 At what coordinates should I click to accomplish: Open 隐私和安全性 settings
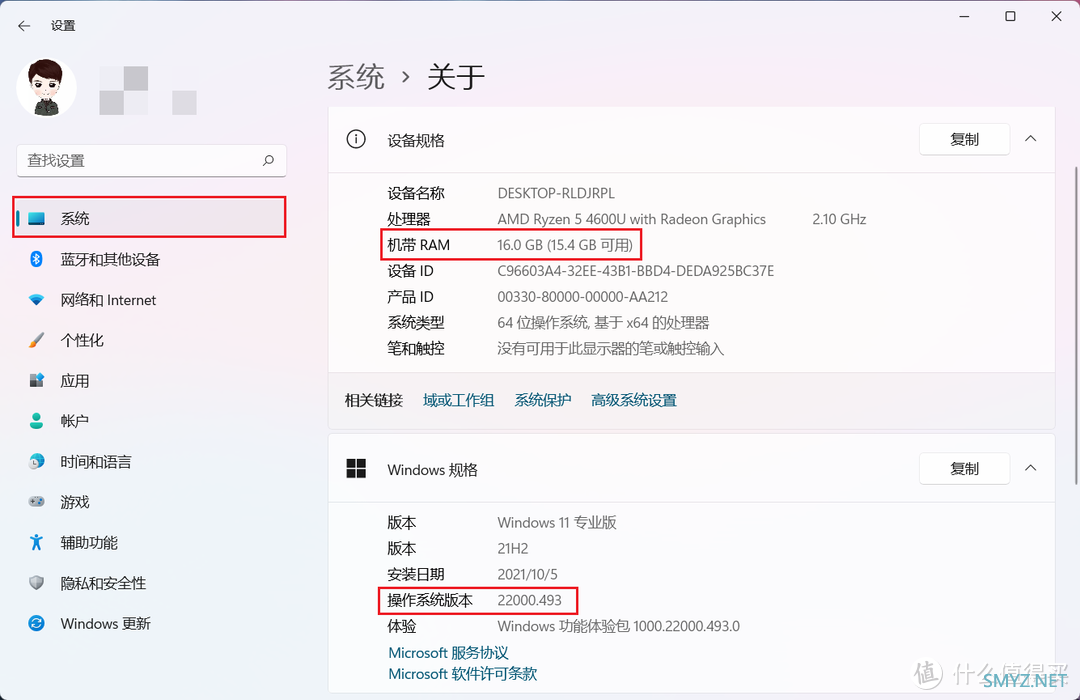click(149, 583)
